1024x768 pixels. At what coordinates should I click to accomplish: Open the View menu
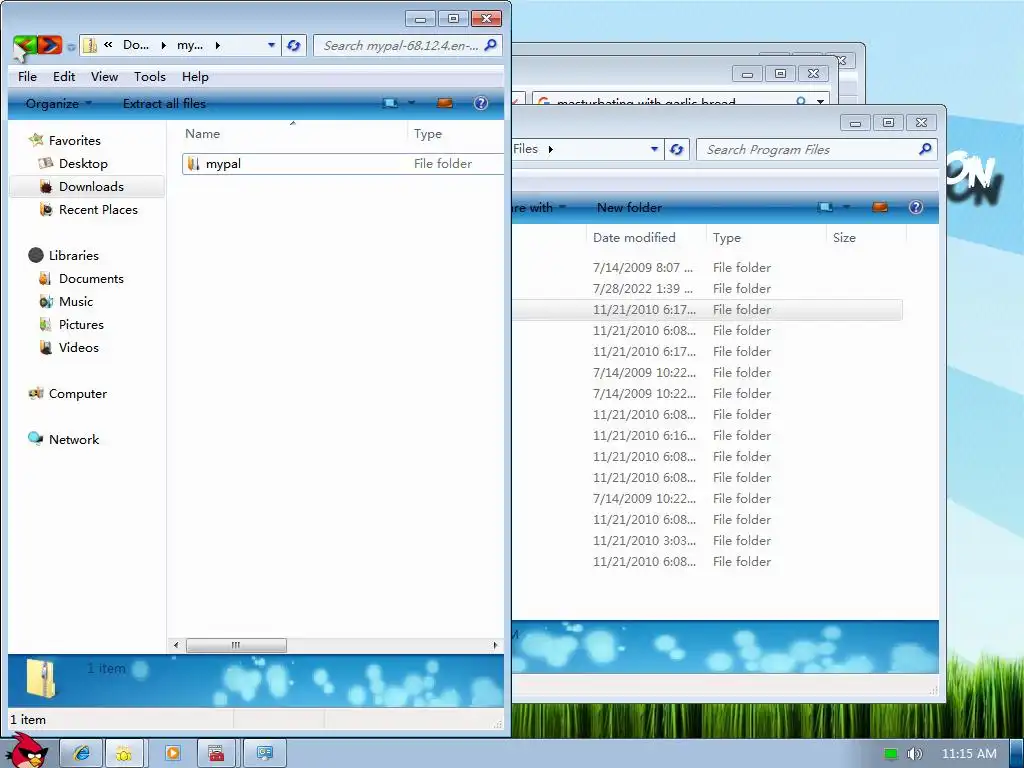click(x=104, y=76)
